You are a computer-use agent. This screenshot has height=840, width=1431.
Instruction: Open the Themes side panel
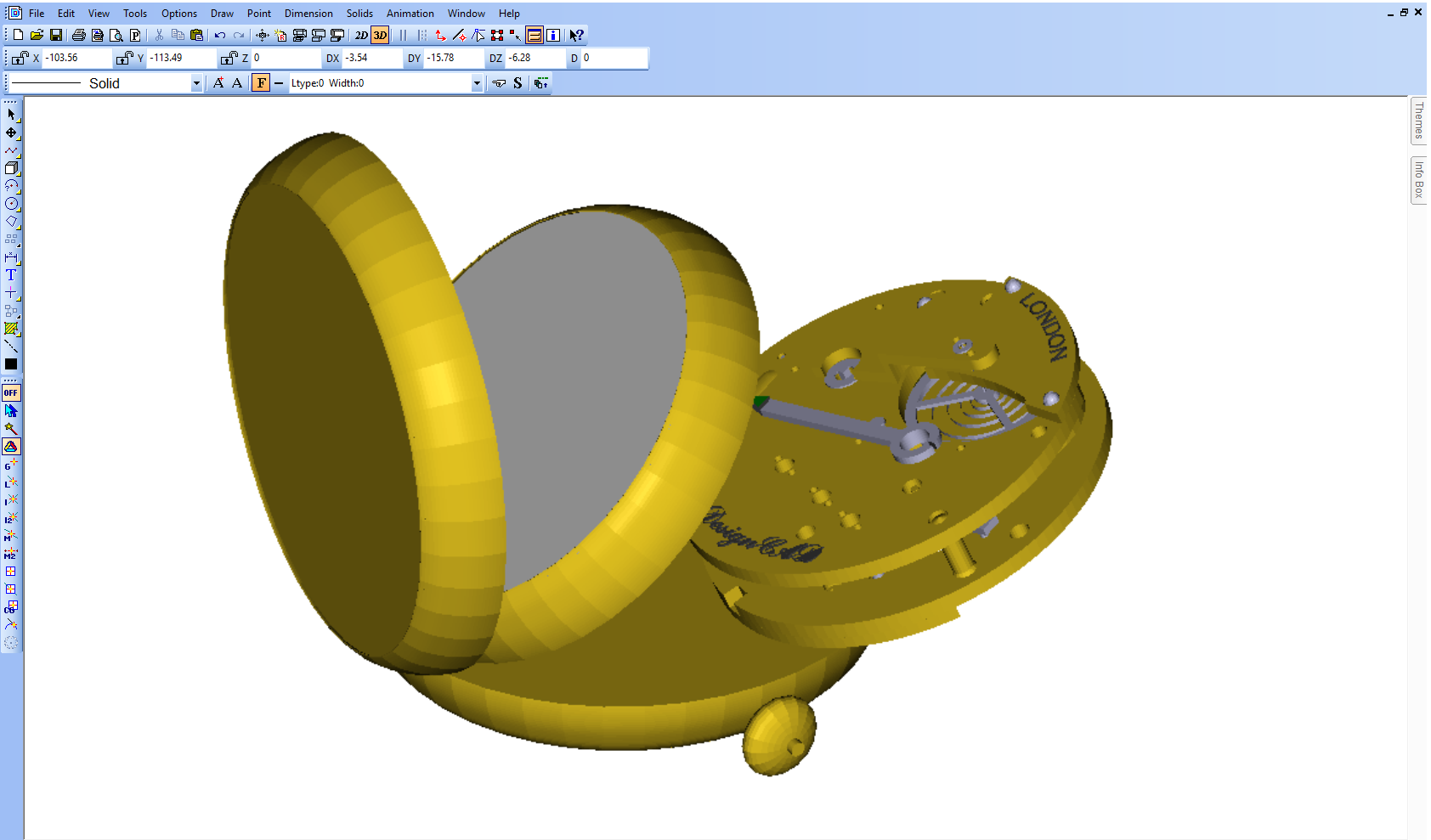[1418, 121]
